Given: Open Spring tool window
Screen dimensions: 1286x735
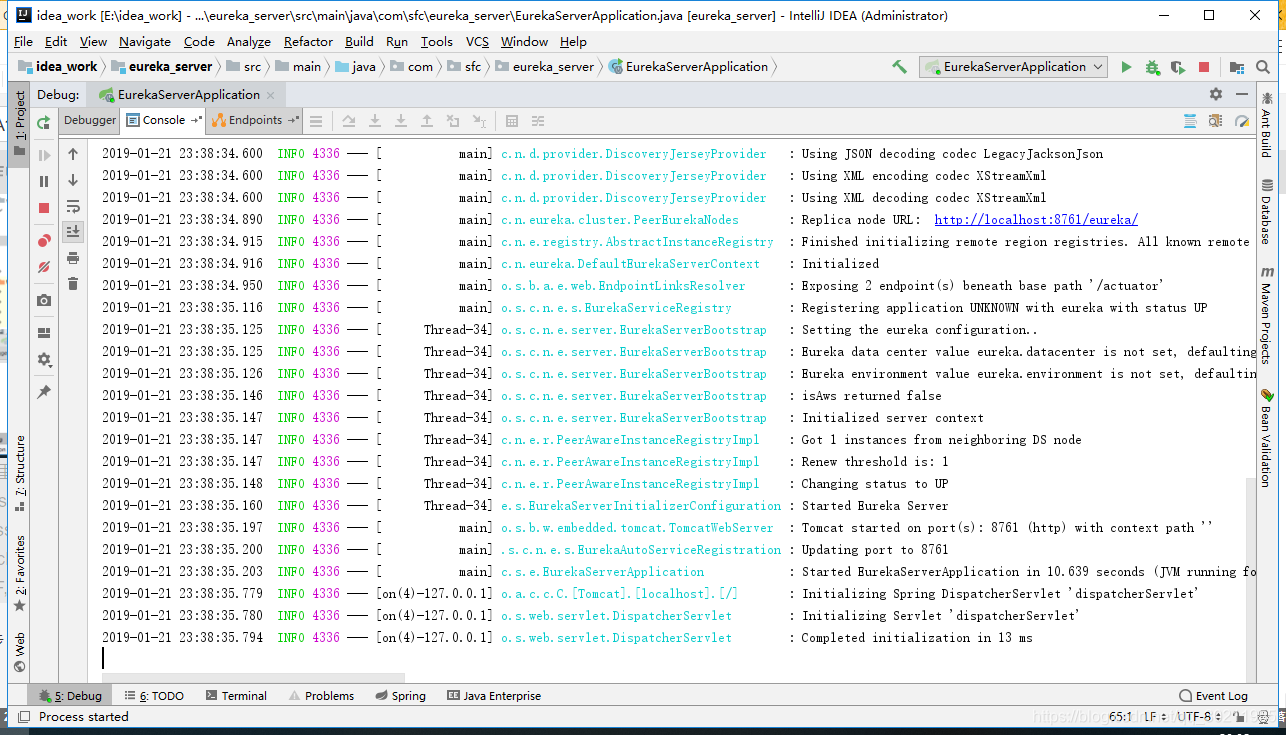Looking at the screenshot, I should coord(401,696).
